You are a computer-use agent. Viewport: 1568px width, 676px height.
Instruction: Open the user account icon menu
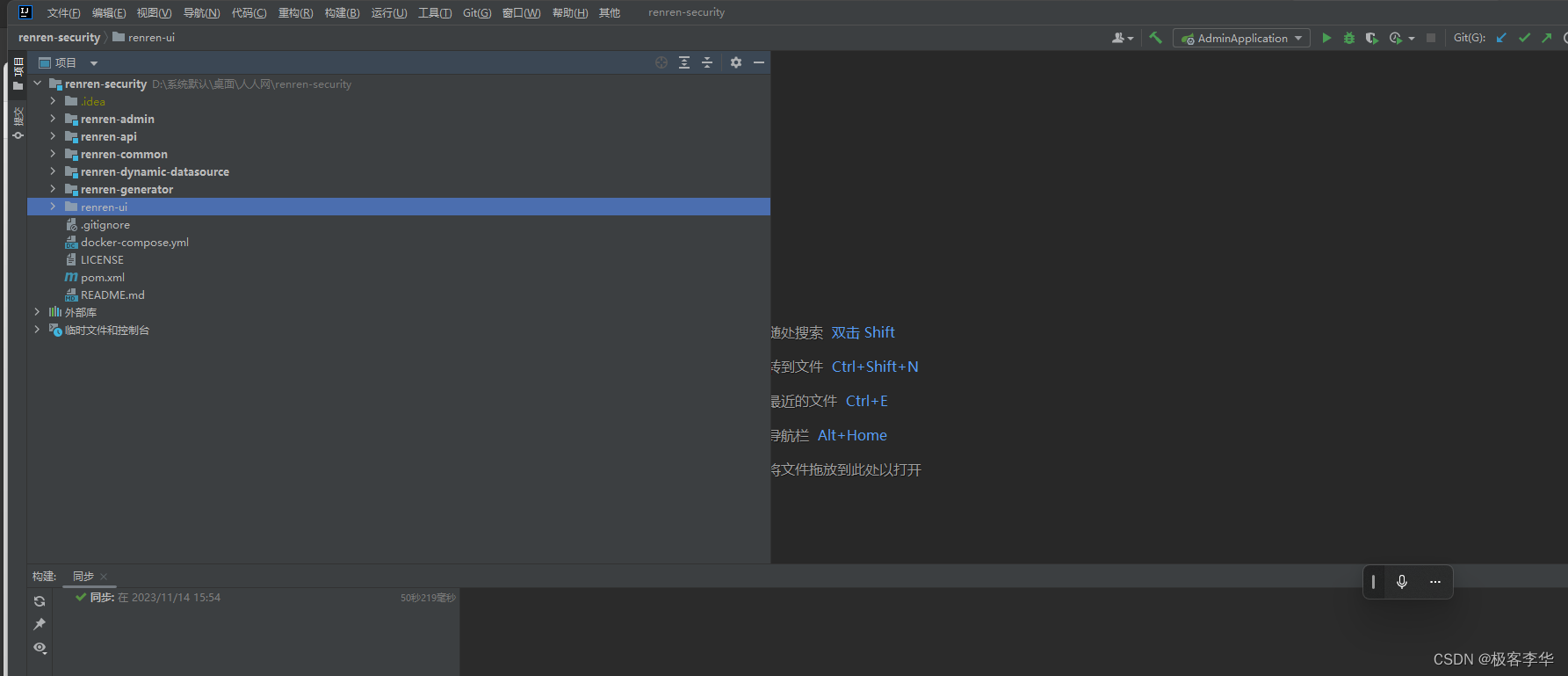tap(1123, 38)
